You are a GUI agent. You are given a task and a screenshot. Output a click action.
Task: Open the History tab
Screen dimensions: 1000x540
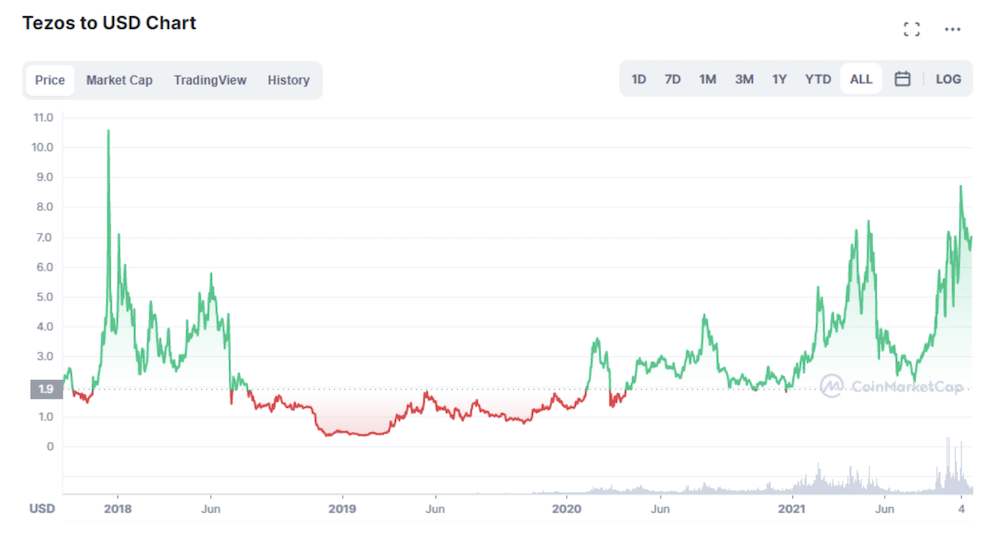(x=288, y=80)
